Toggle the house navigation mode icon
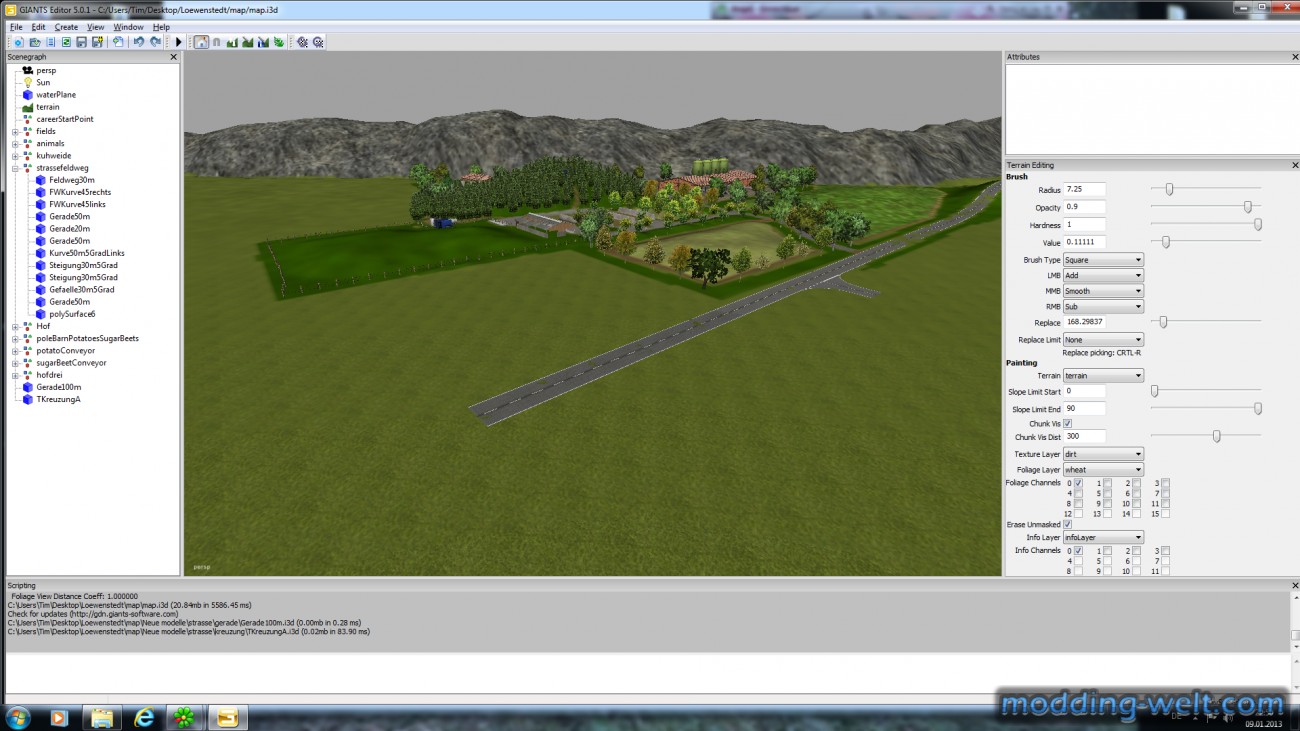Image resolution: width=1300 pixels, height=731 pixels. tap(201, 42)
